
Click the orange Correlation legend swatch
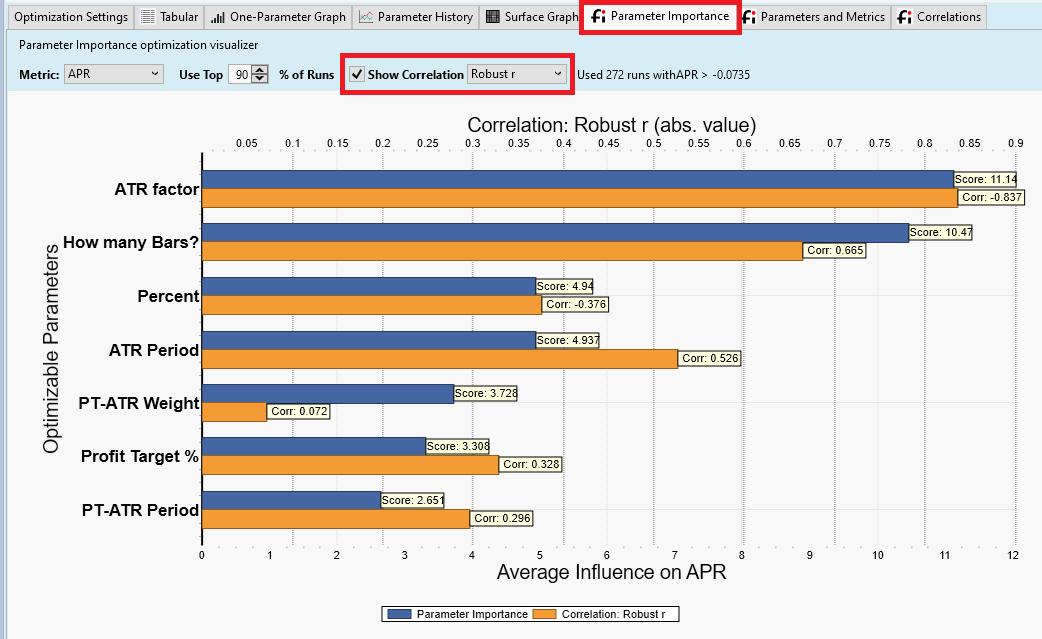coord(545,614)
